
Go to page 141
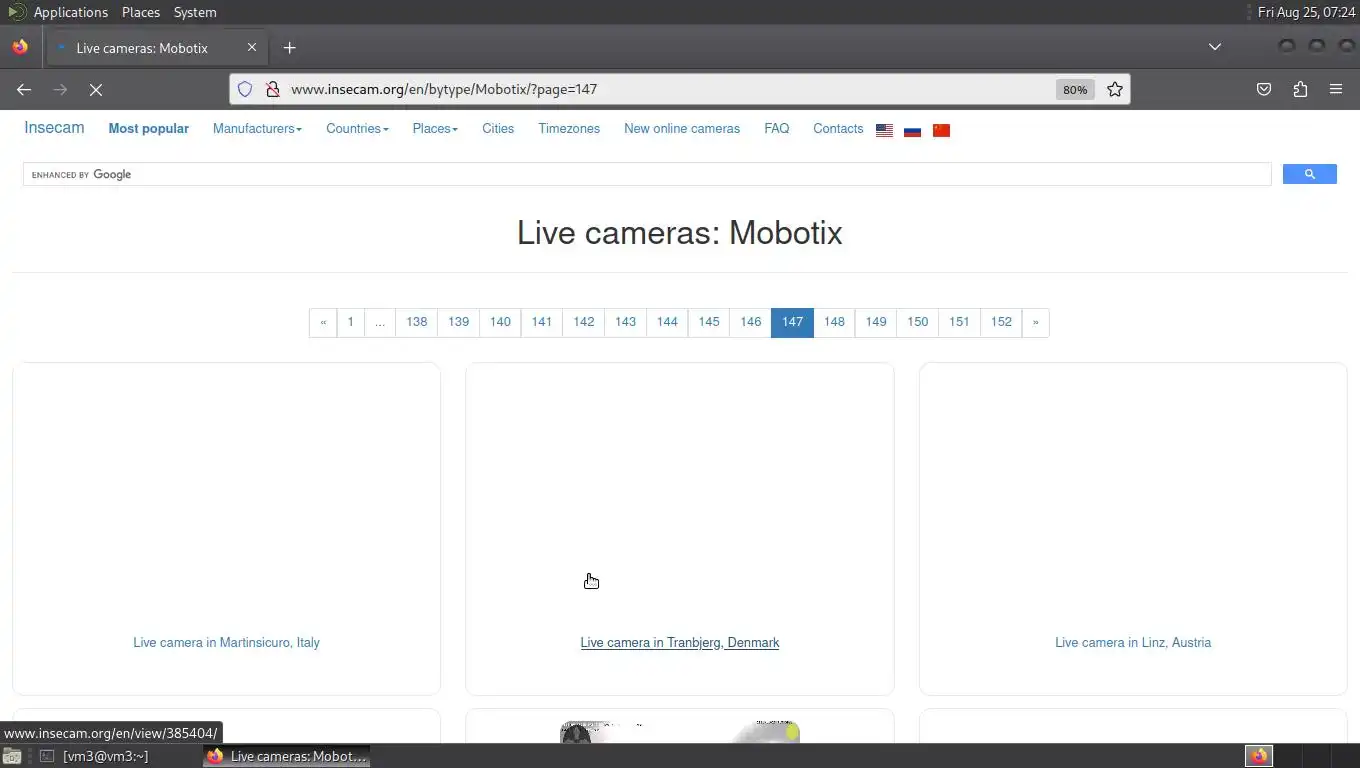point(542,322)
